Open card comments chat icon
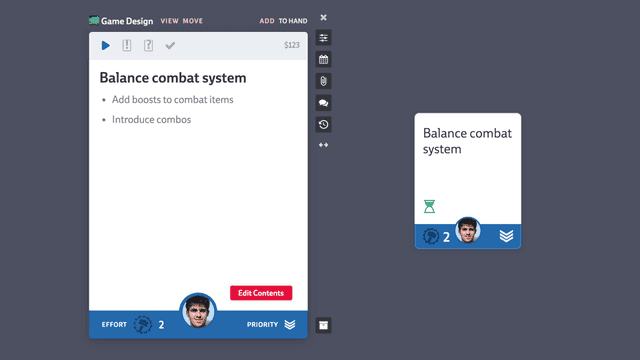640x360 pixels. (x=323, y=103)
